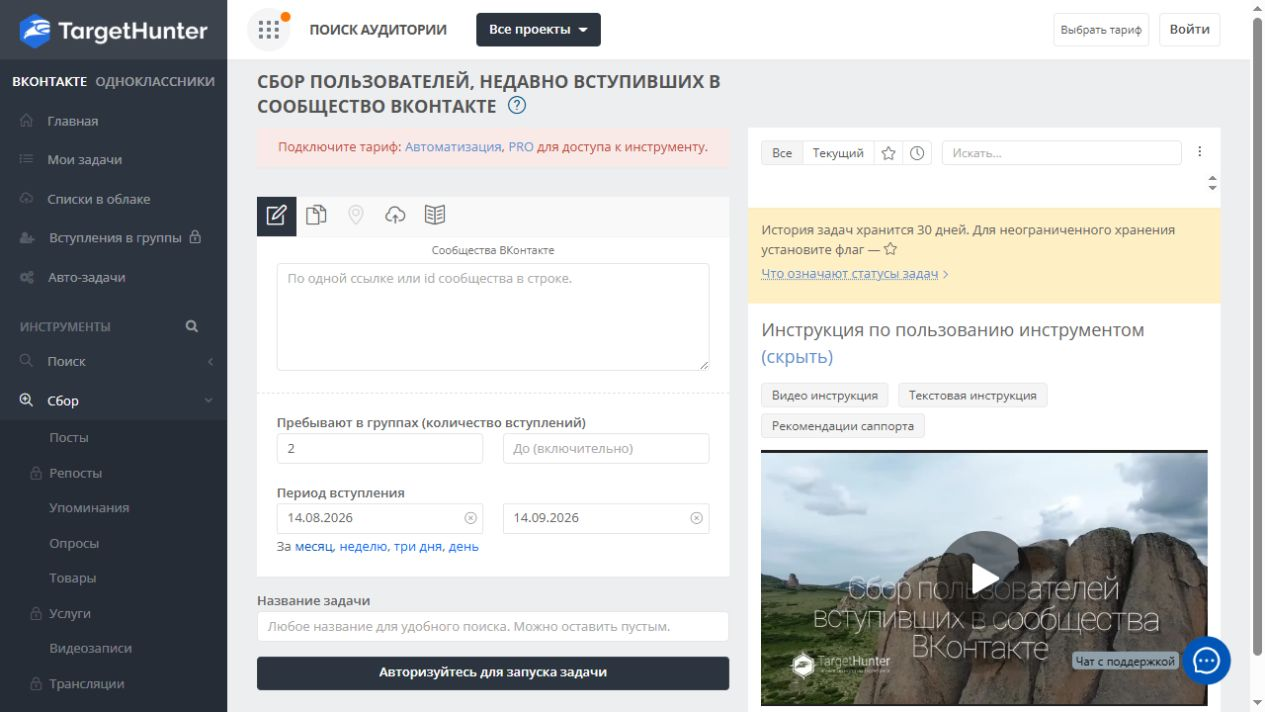Set the period to месяц

coord(314,547)
